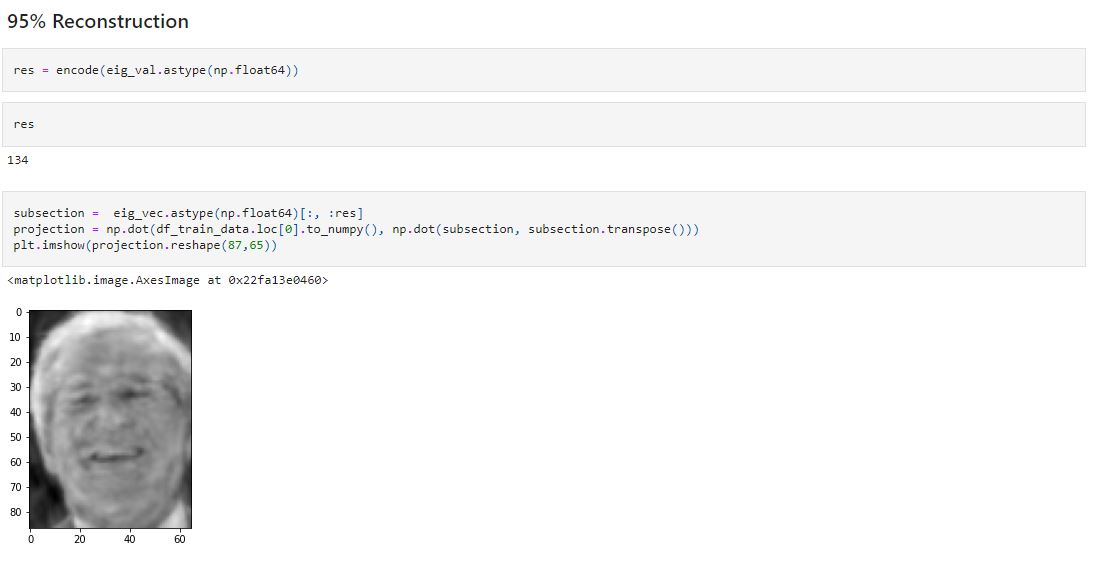Place cursor on the subsection assignment line
The height and width of the screenshot is (561, 1097).
[188, 213]
